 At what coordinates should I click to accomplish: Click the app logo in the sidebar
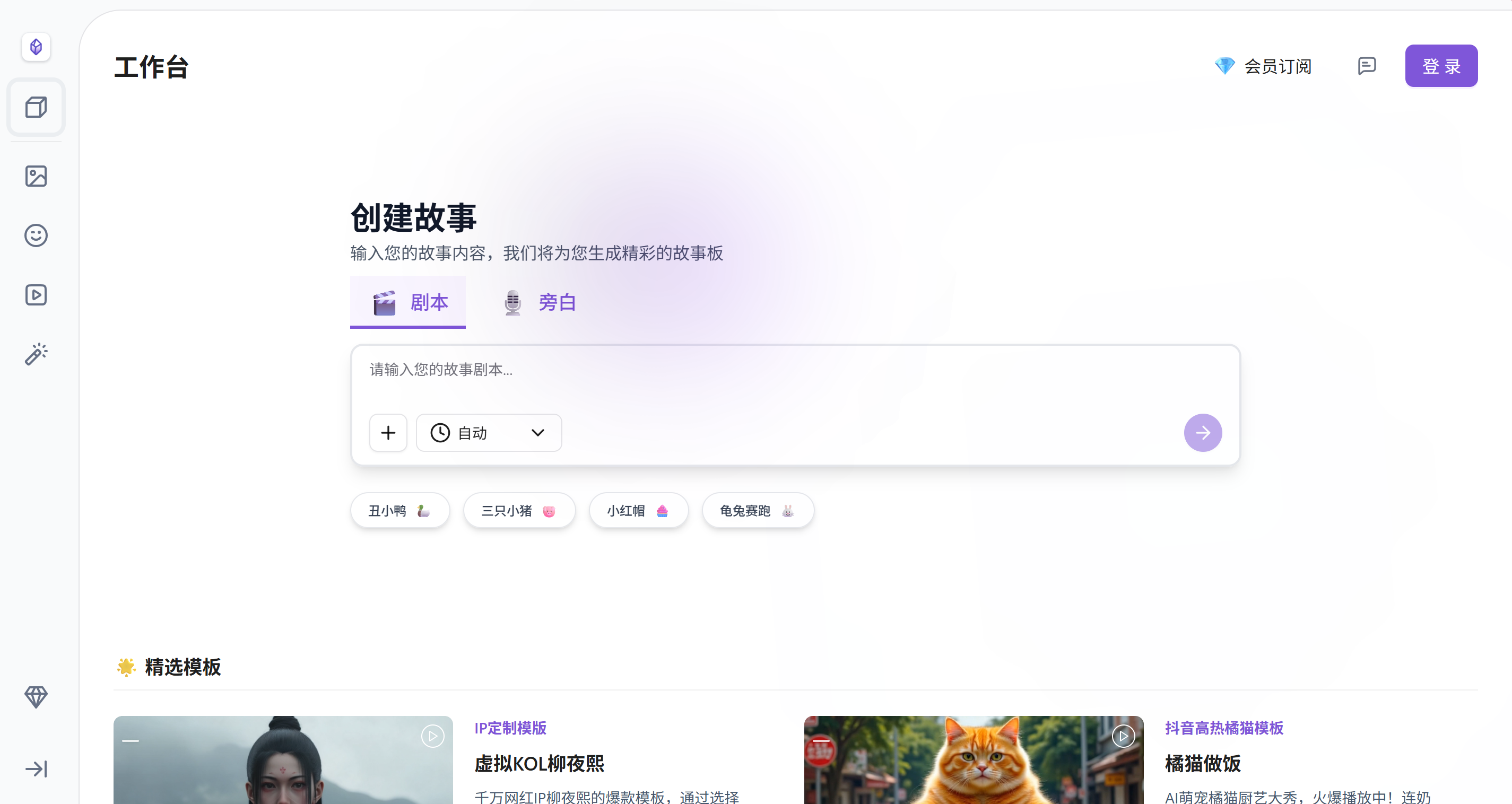[x=36, y=47]
